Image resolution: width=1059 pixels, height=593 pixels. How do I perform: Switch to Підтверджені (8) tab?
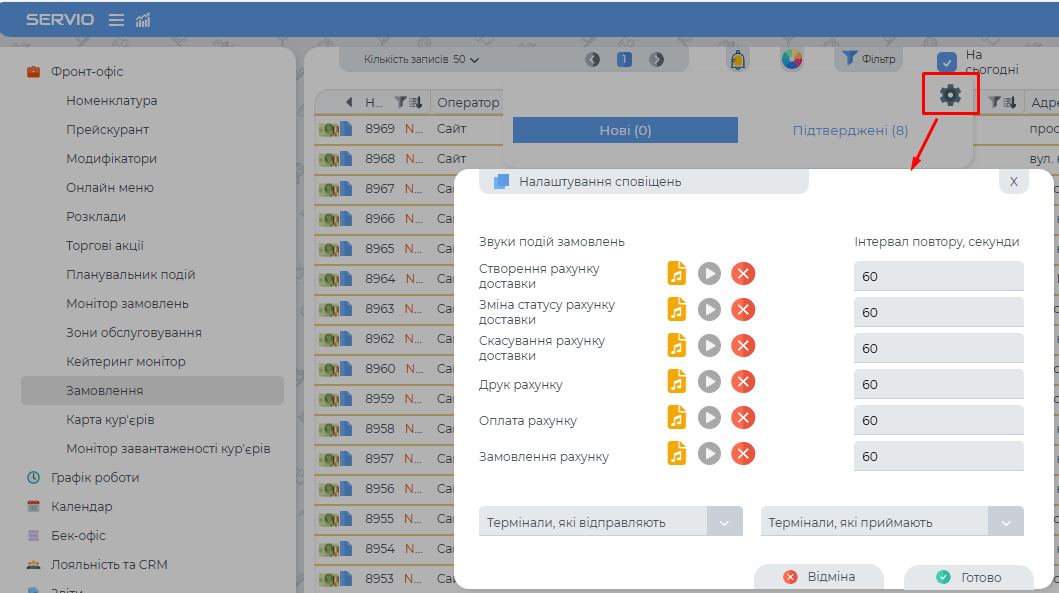(850, 130)
